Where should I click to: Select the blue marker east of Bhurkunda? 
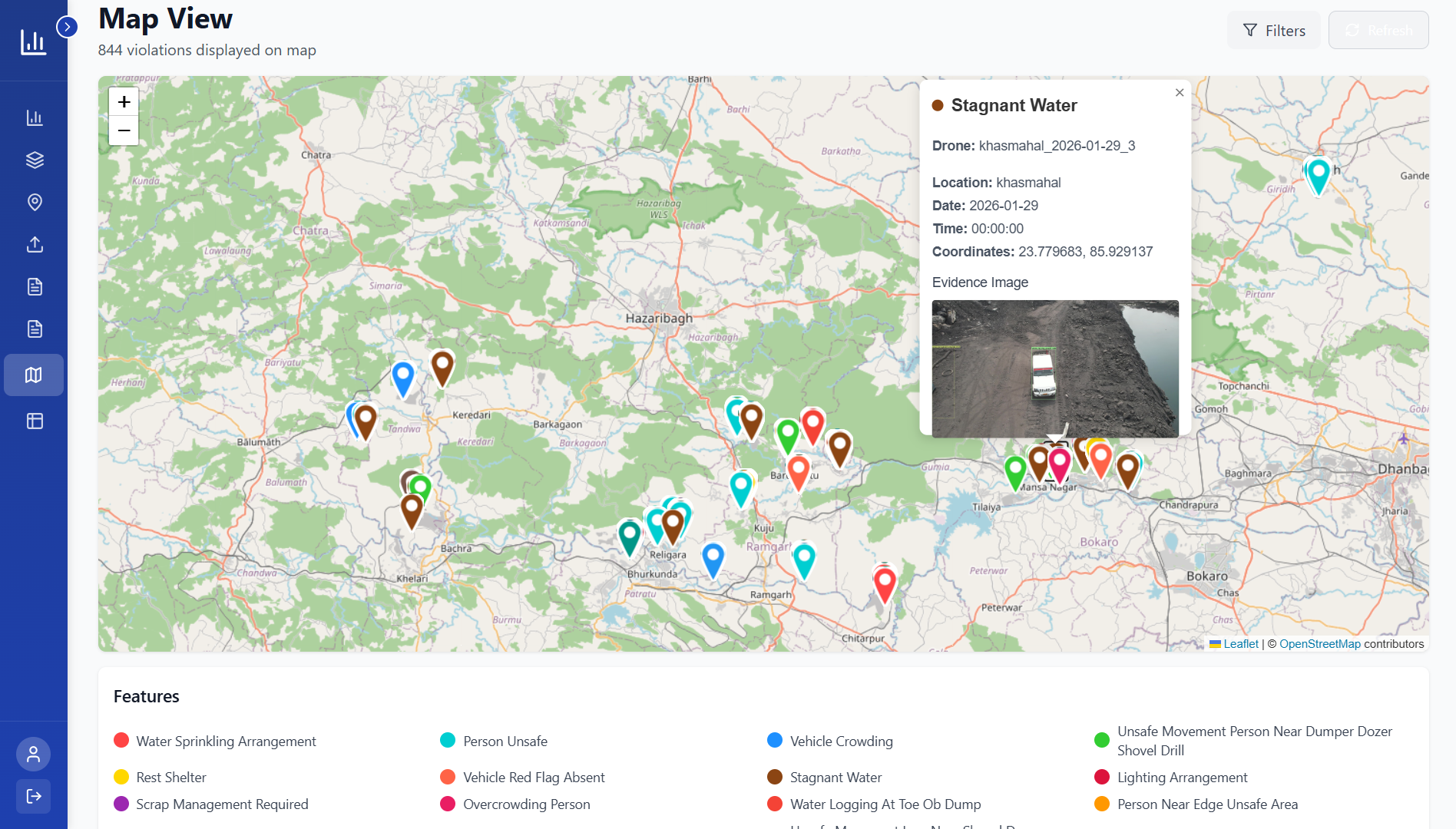[713, 560]
